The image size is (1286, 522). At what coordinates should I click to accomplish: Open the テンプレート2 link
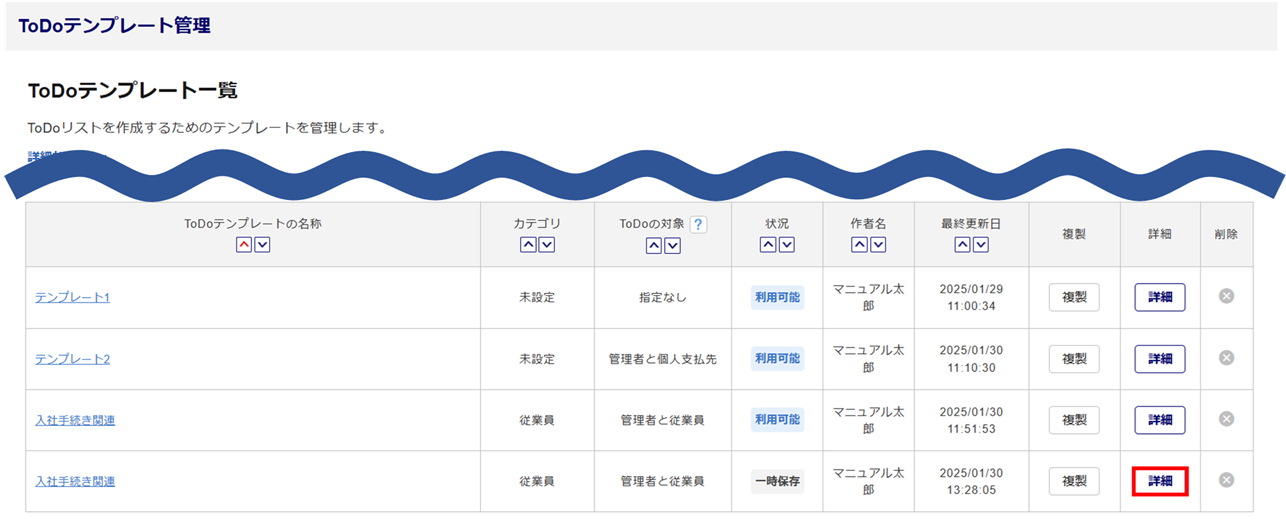click(72, 359)
